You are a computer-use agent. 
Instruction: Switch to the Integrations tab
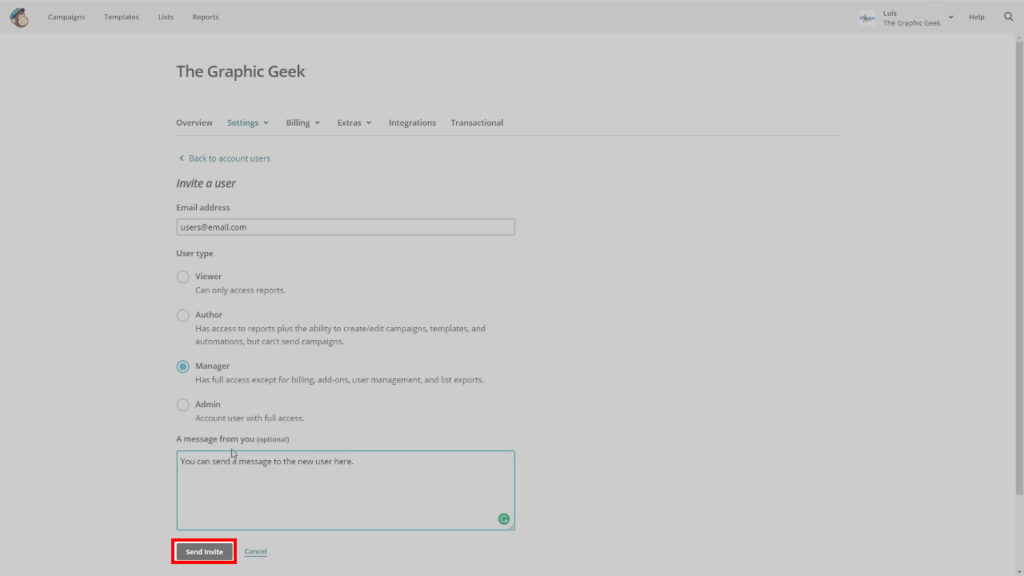412,123
